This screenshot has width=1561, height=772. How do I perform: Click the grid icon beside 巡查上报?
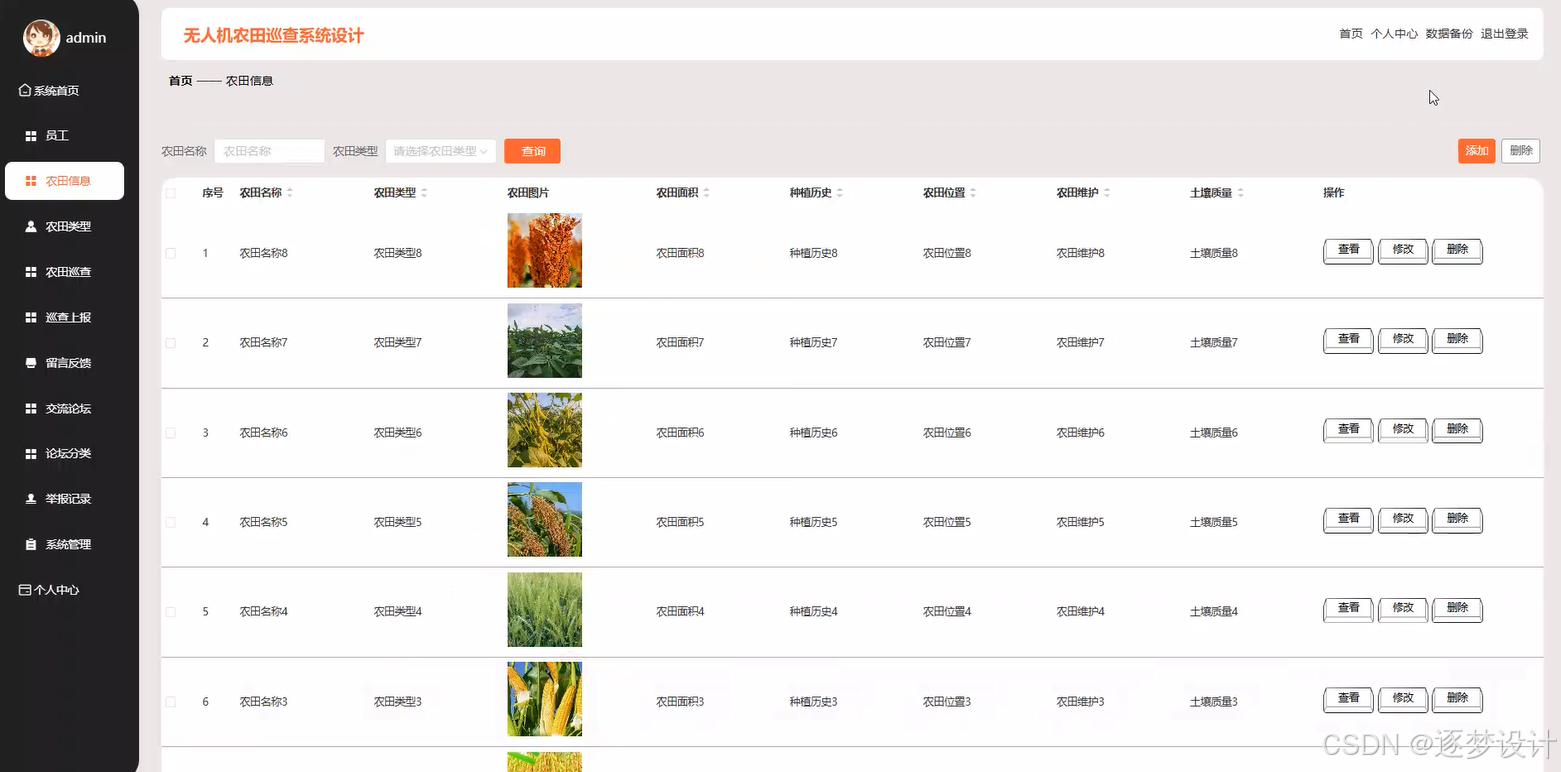[31, 318]
